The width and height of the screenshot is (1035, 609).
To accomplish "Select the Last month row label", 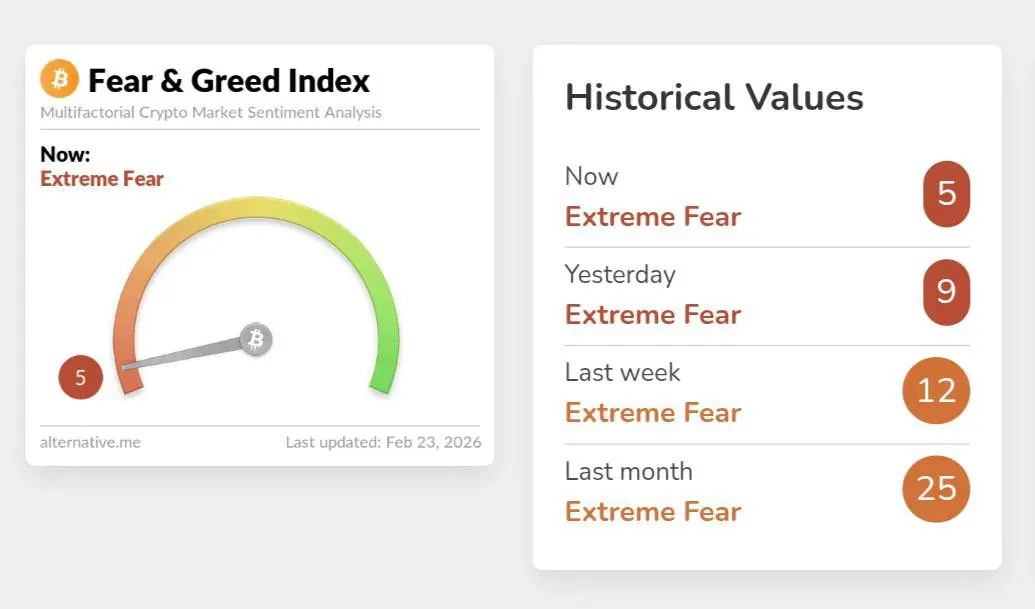I will (629, 471).
